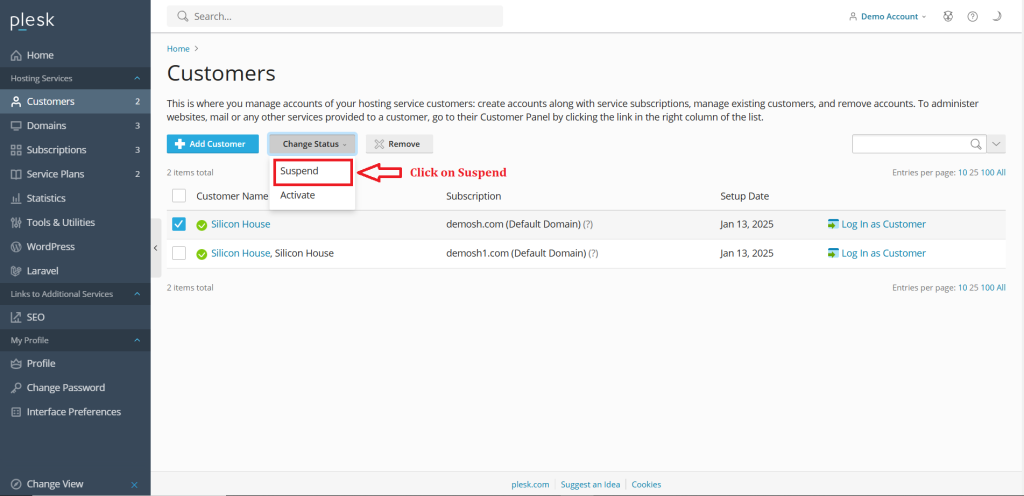Click the Tools & Utilities sliders icon

coord(16,223)
